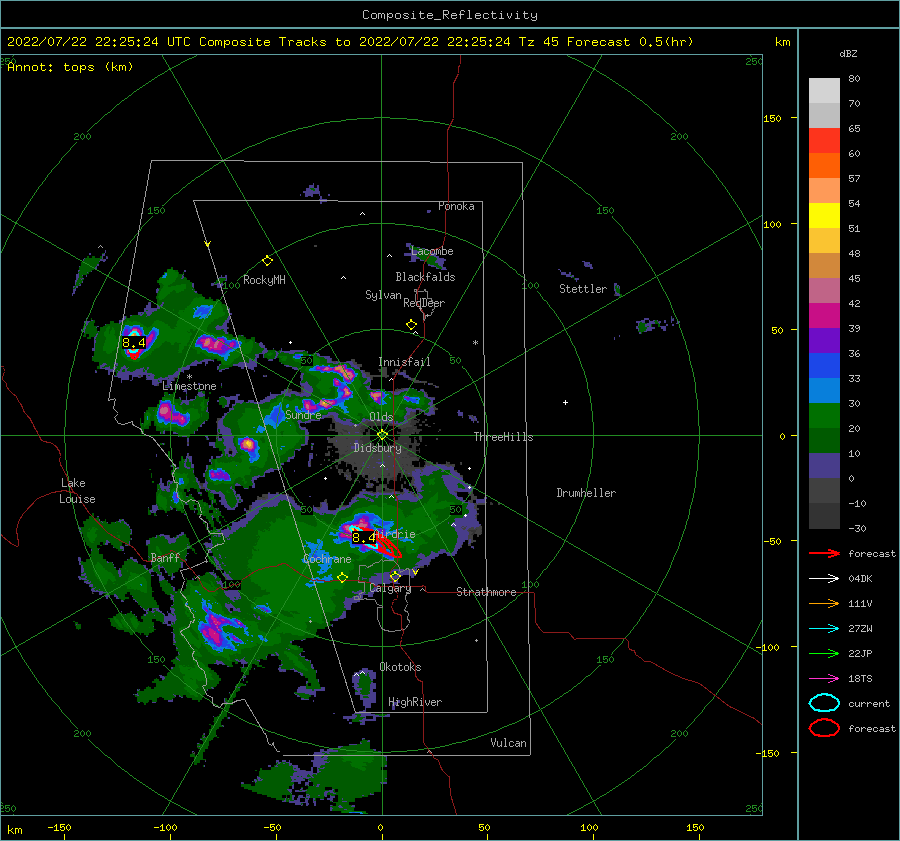
Task: Select the yellow diamond marker below Cochrane
Action: [x=343, y=578]
